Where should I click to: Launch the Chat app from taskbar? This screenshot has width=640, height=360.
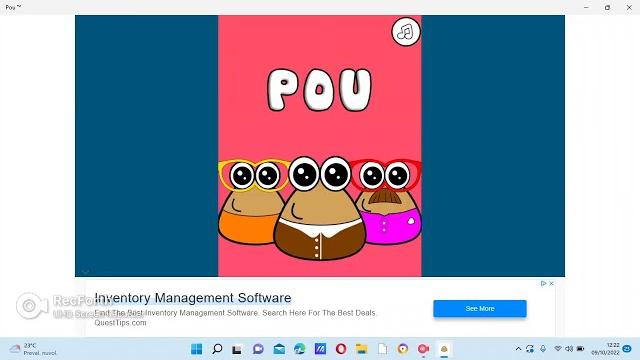[258, 349]
